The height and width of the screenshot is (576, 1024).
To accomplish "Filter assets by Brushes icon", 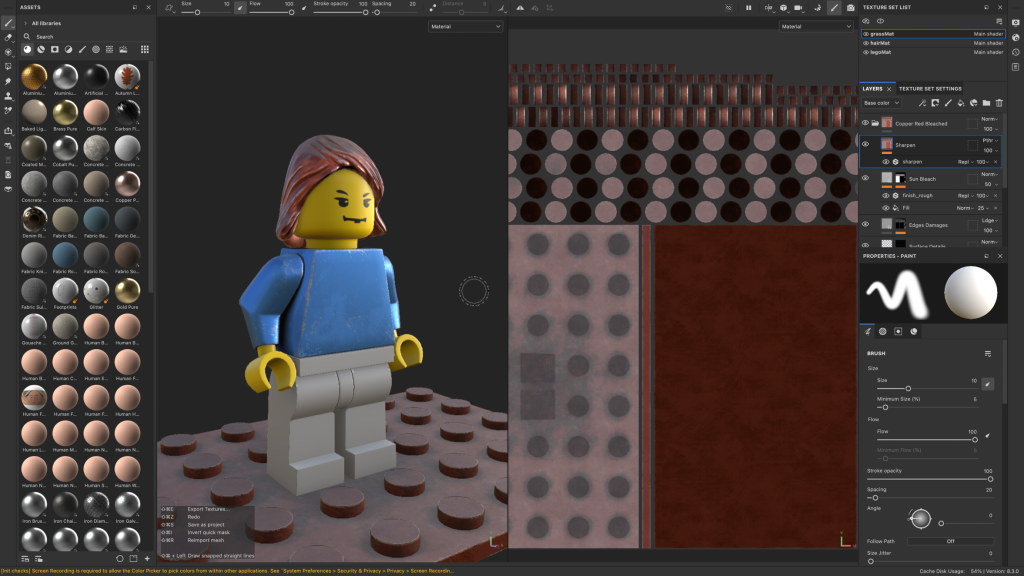I will [x=82, y=49].
